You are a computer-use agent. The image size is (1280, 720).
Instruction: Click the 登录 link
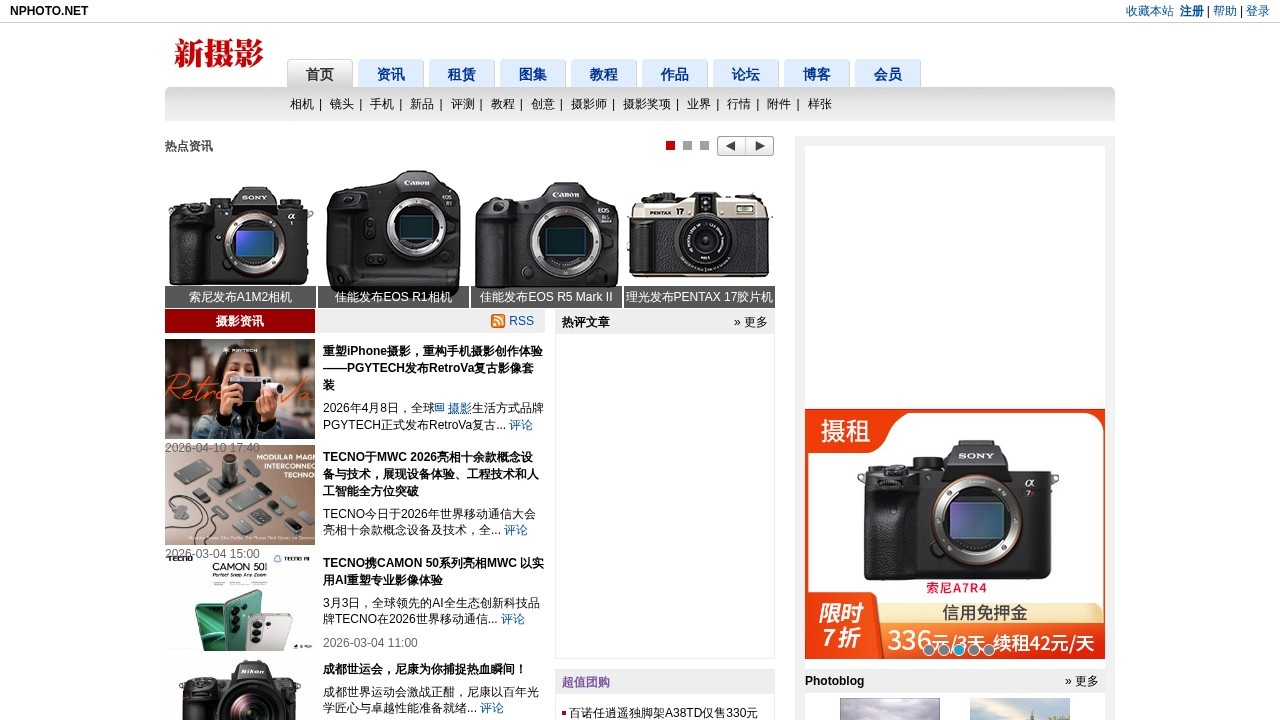click(x=1258, y=11)
